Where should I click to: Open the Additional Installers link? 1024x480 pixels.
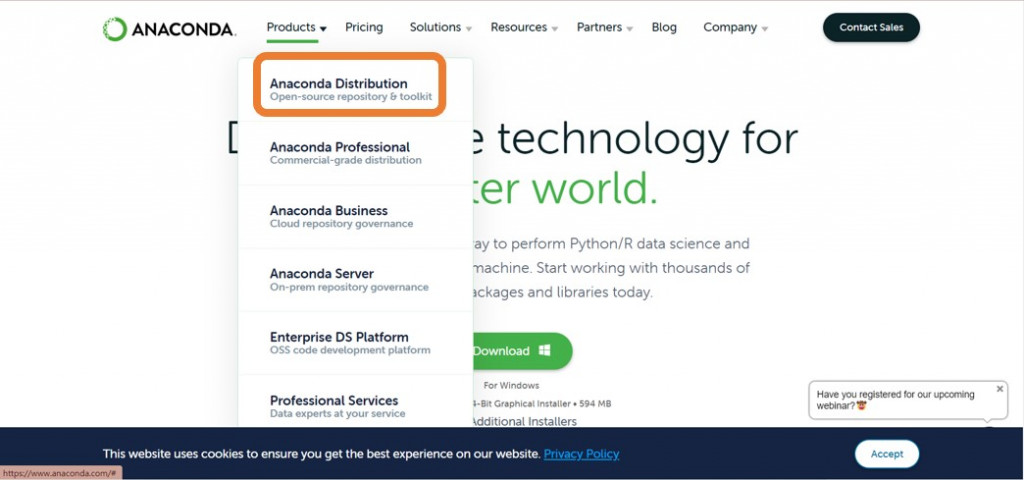pyautogui.click(x=524, y=421)
